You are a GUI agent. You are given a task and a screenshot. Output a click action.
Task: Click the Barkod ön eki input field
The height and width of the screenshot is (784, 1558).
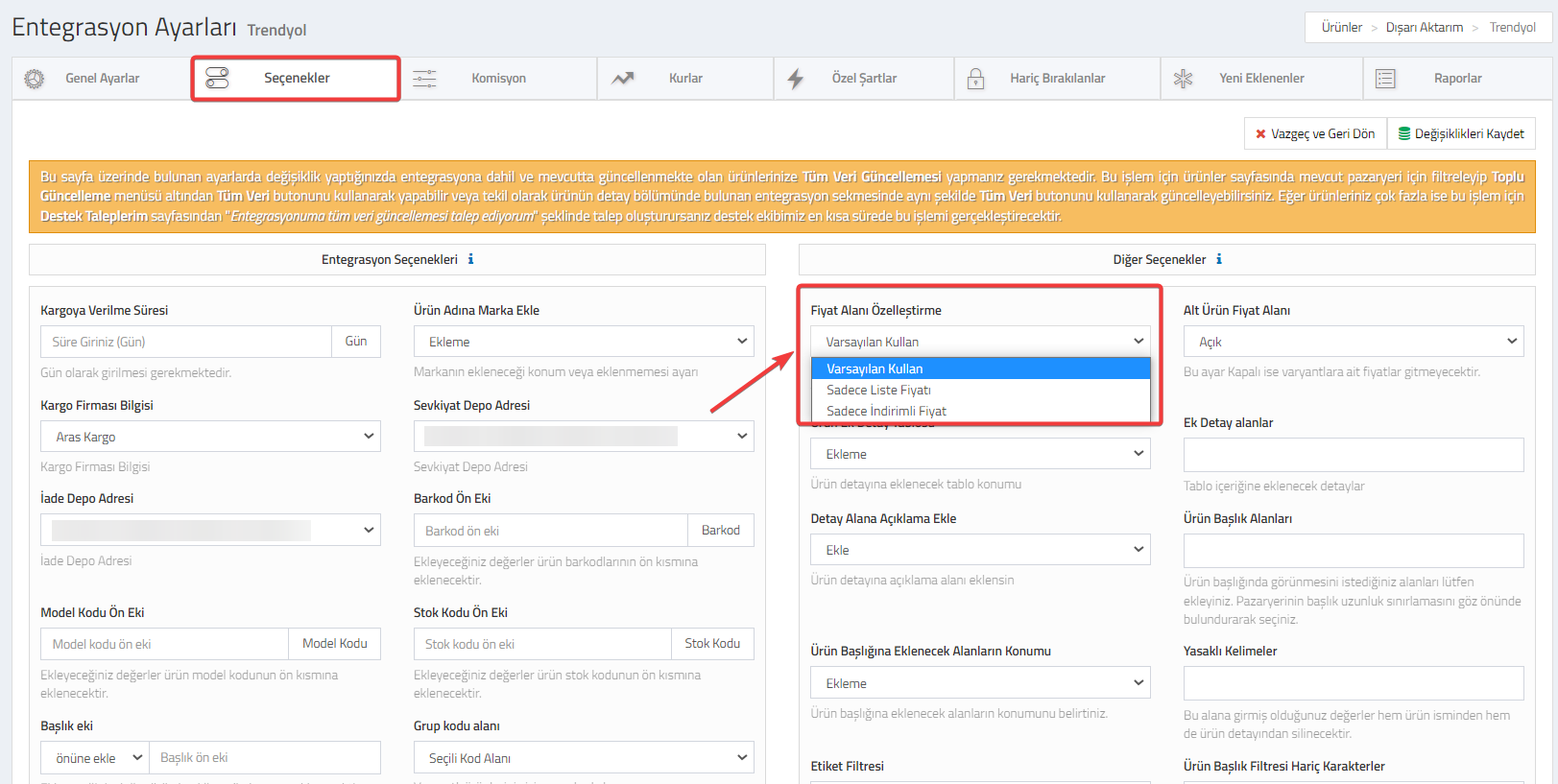[x=551, y=531]
